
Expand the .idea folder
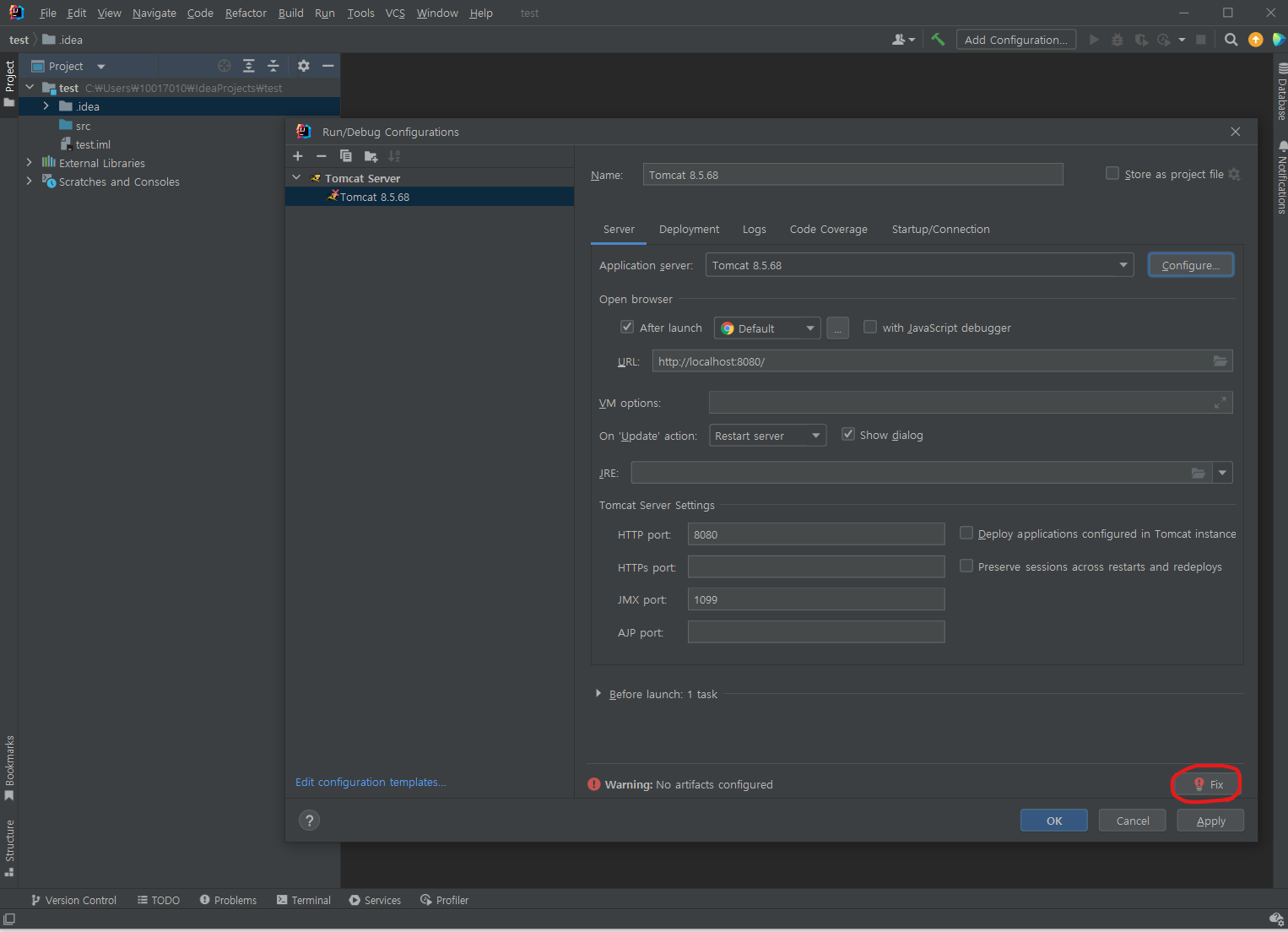(46, 106)
